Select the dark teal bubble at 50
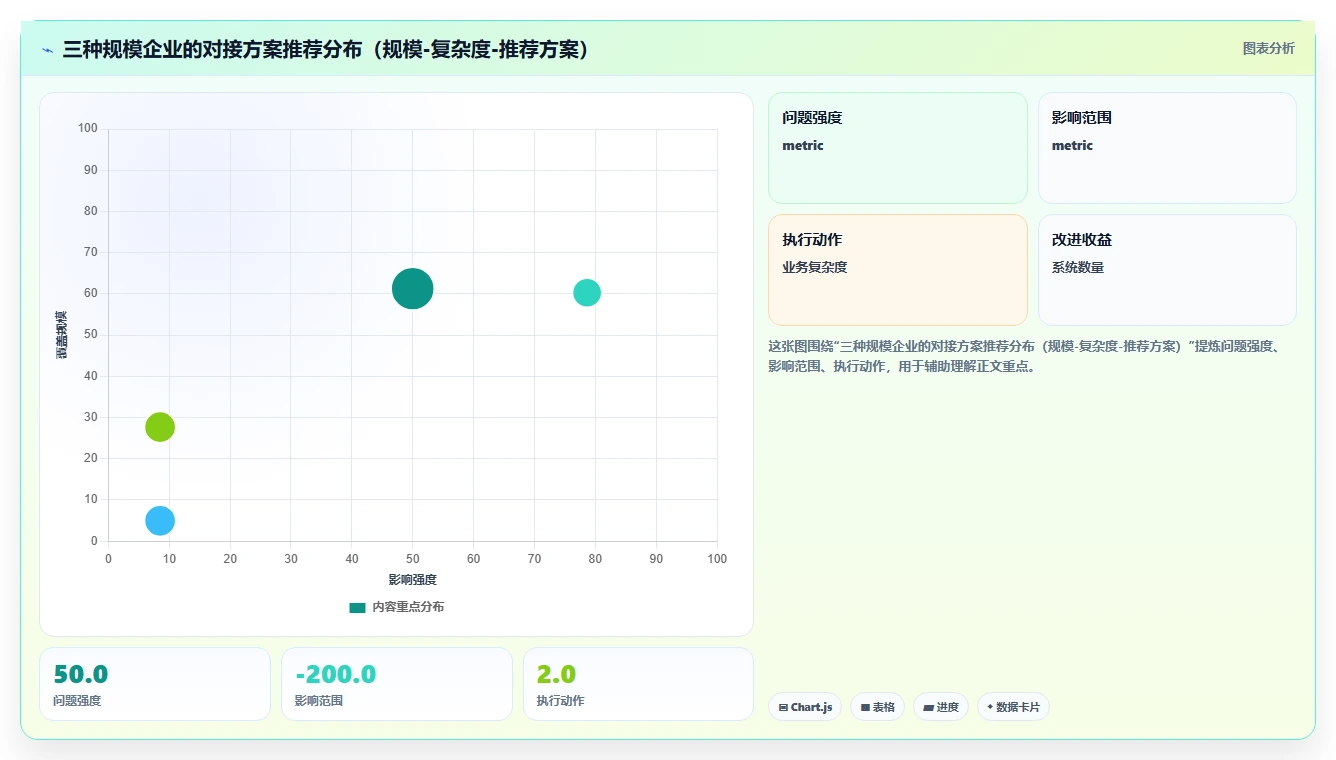 [x=412, y=289]
